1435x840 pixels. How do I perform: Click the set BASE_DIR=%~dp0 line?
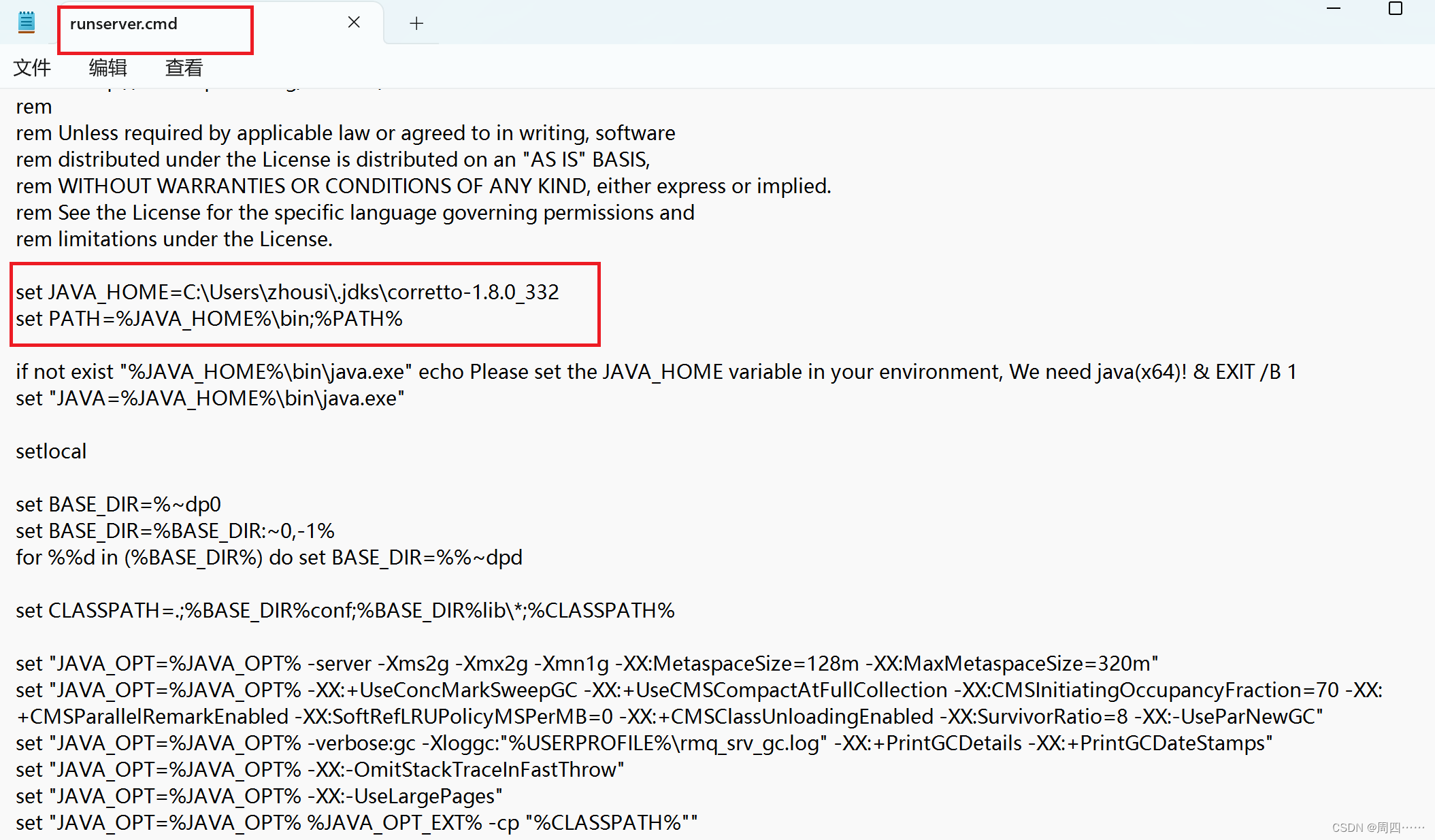[118, 505]
